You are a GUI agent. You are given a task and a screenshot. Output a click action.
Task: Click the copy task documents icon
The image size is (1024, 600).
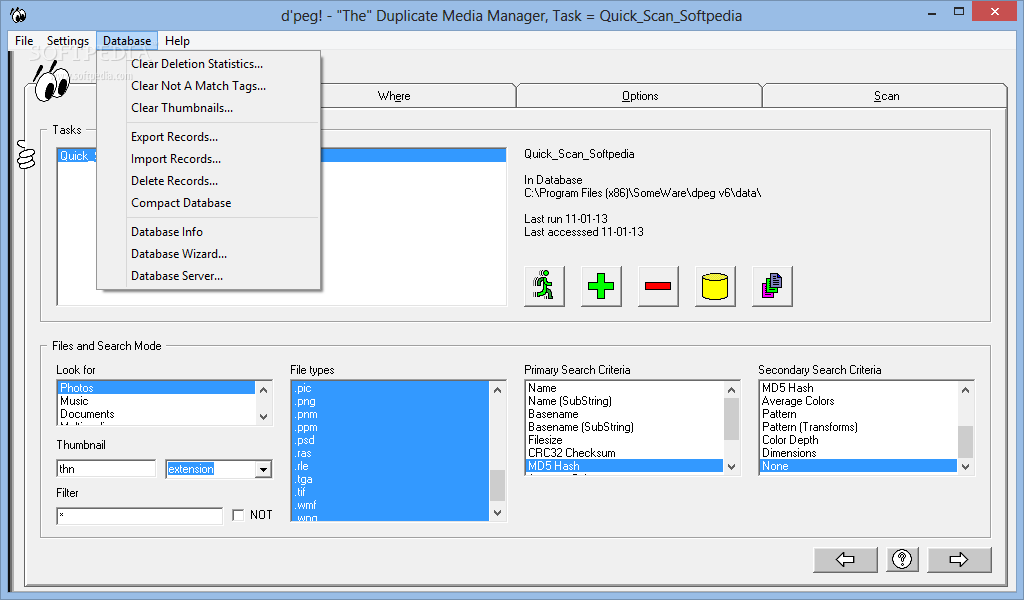pos(772,286)
